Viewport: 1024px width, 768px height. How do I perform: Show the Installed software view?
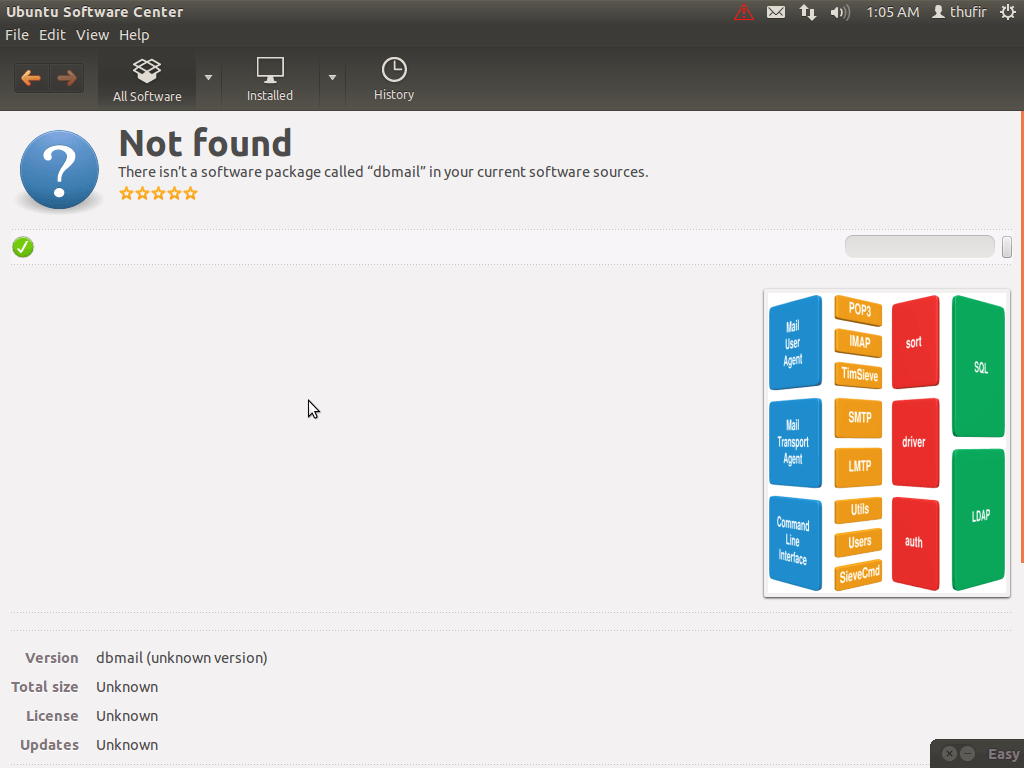[x=270, y=80]
